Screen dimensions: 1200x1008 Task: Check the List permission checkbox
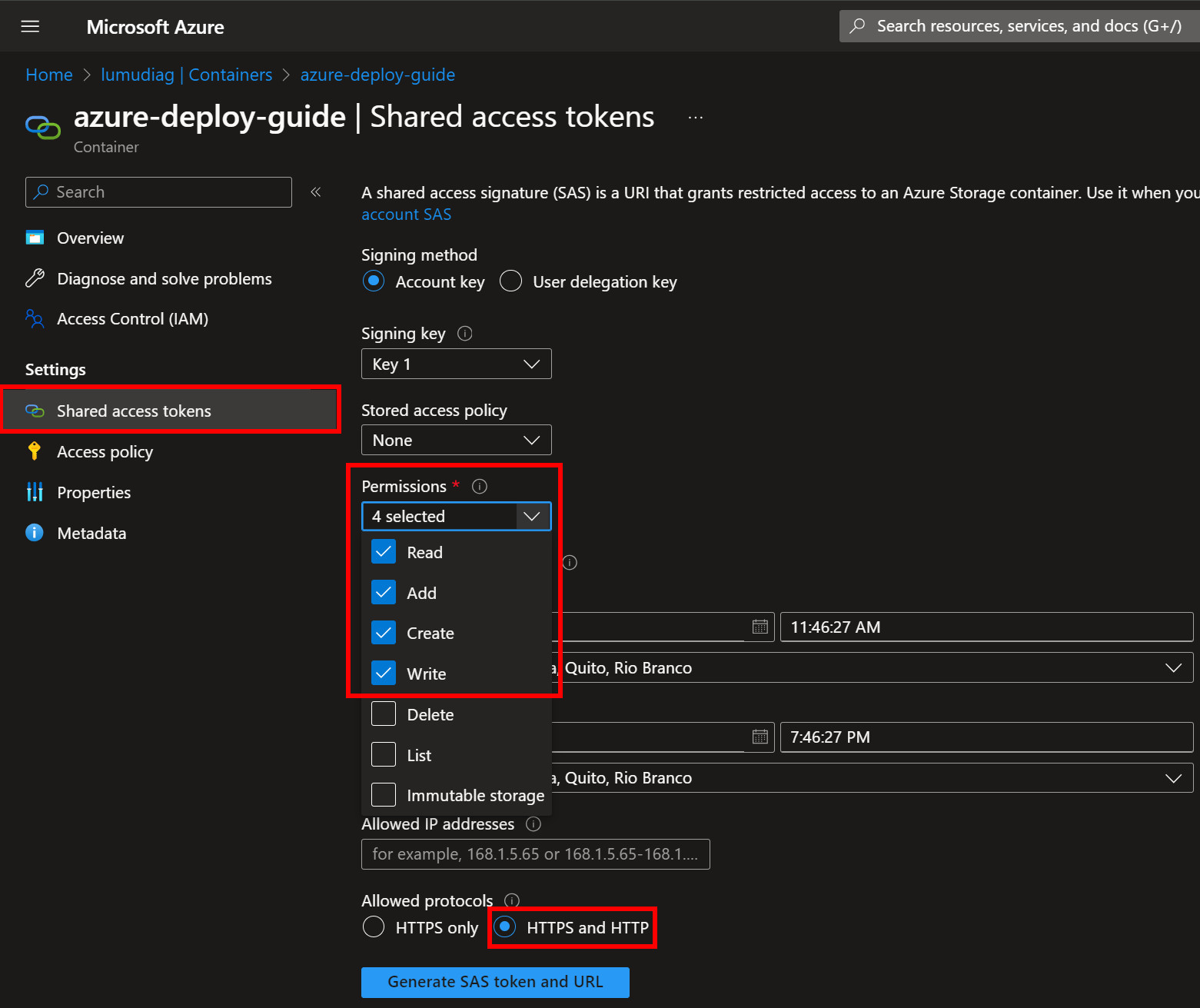click(x=384, y=755)
